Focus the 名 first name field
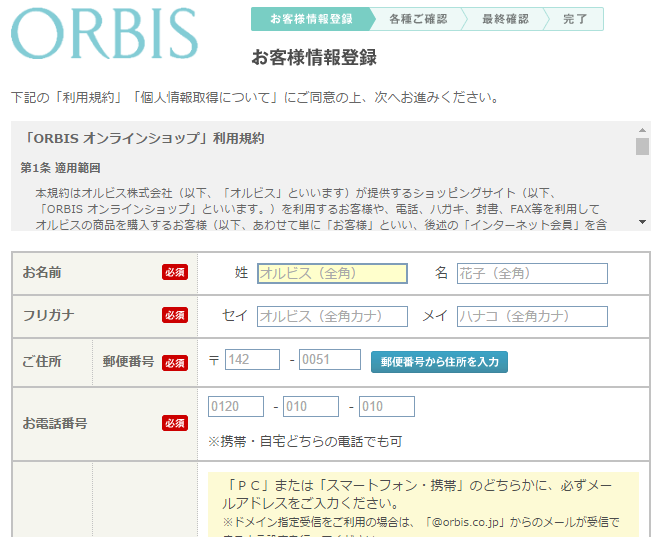Viewport: 665px width, 537px height. coord(532,274)
